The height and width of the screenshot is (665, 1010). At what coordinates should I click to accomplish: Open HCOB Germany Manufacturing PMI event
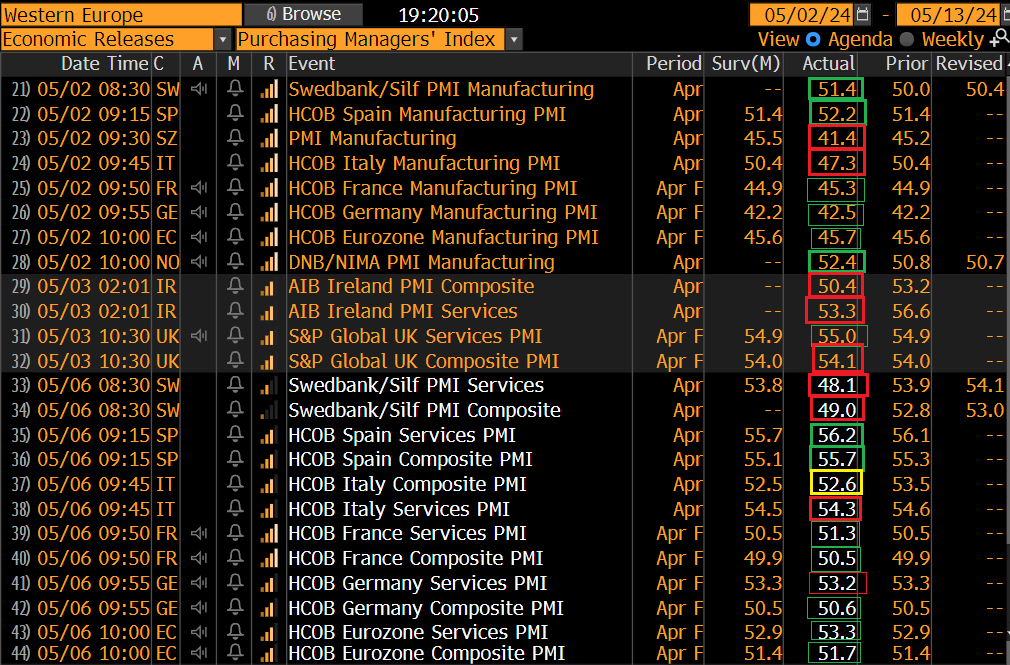443,212
